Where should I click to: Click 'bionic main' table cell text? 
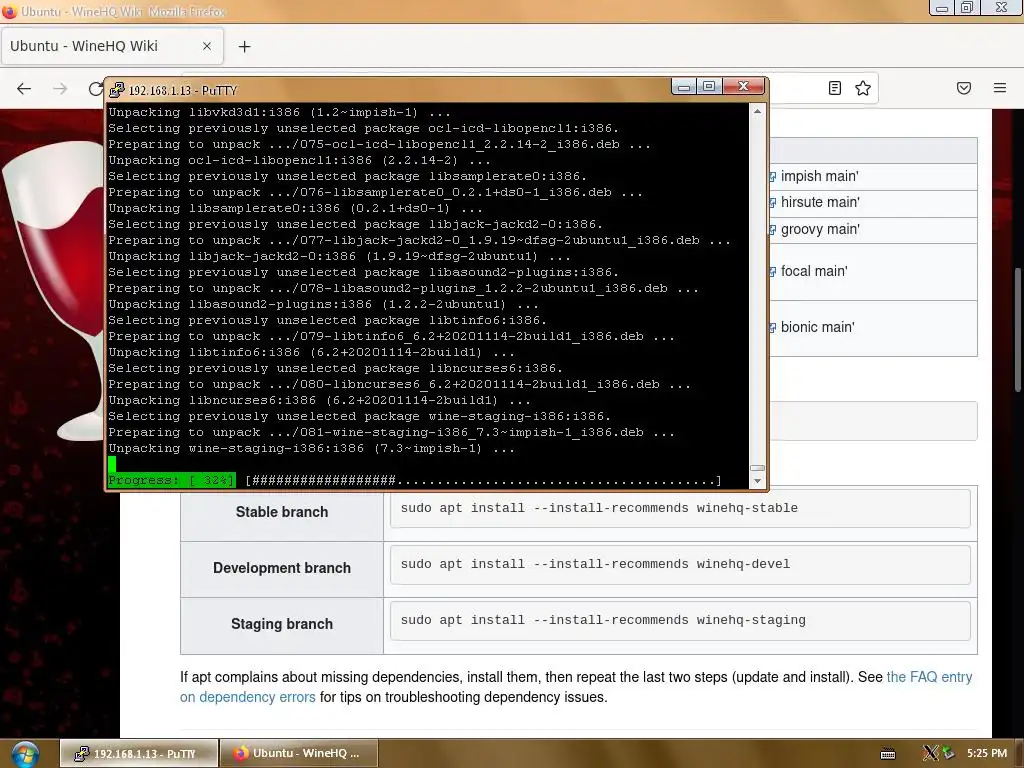[818, 327]
